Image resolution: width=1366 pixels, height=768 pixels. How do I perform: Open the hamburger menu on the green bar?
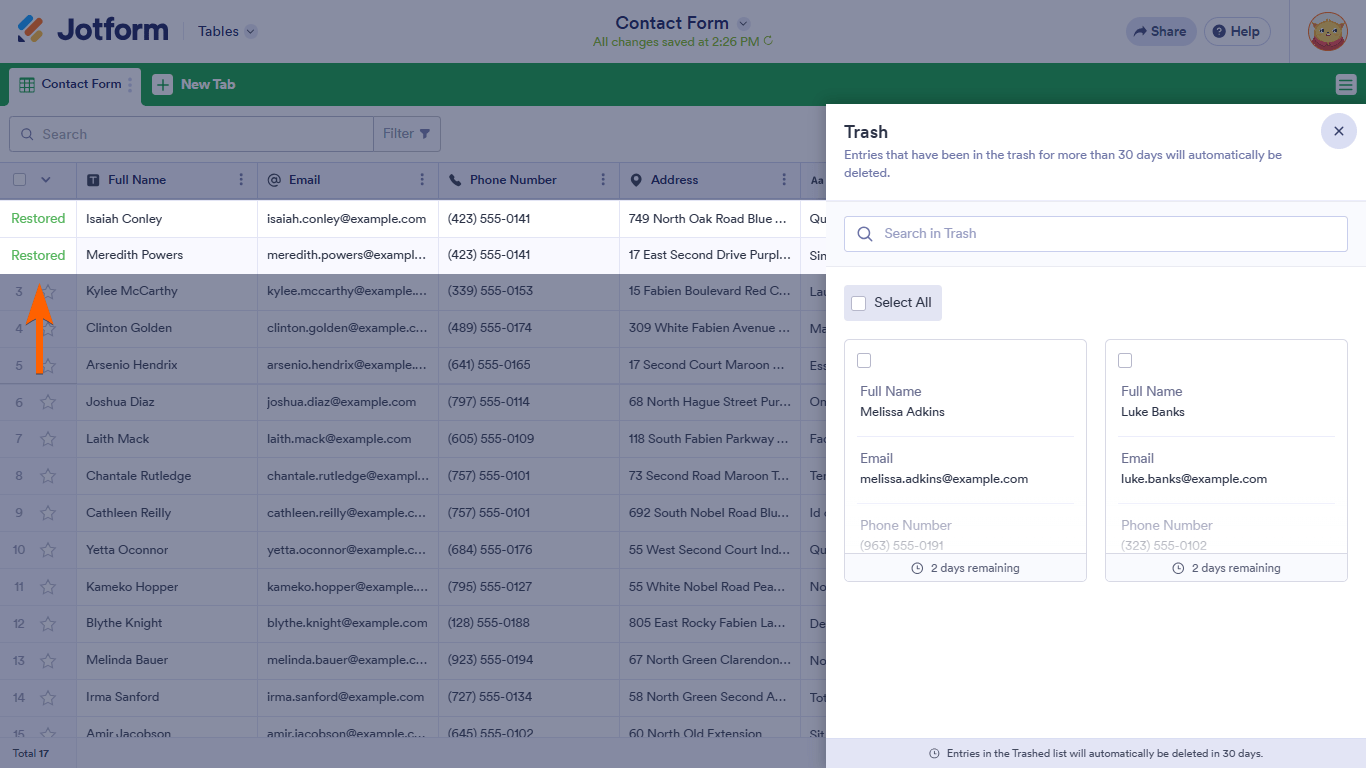(1346, 85)
